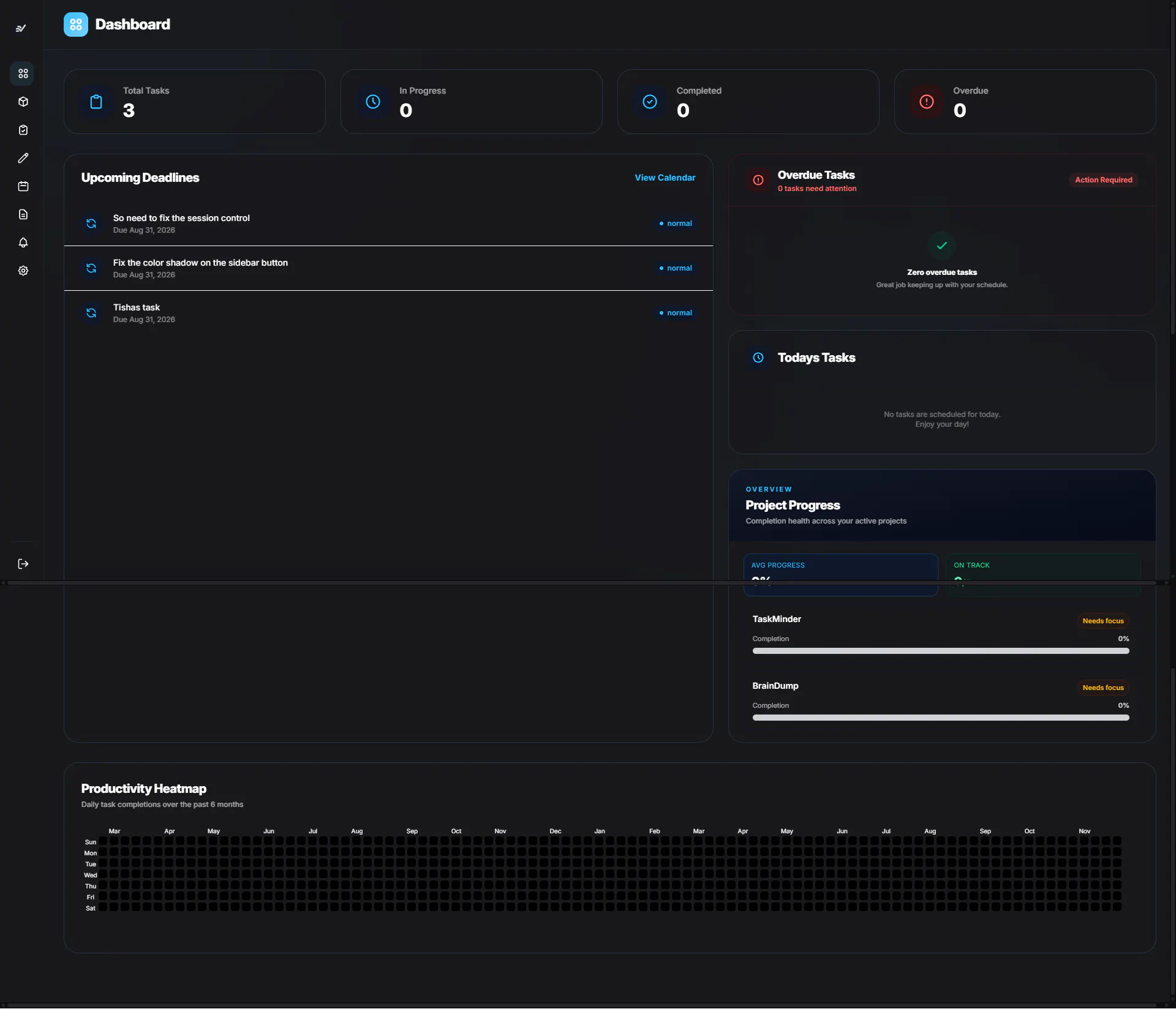Click the 'Sat' row label in heatmap
Image resolution: width=1176 pixels, height=1009 pixels.
click(x=91, y=909)
